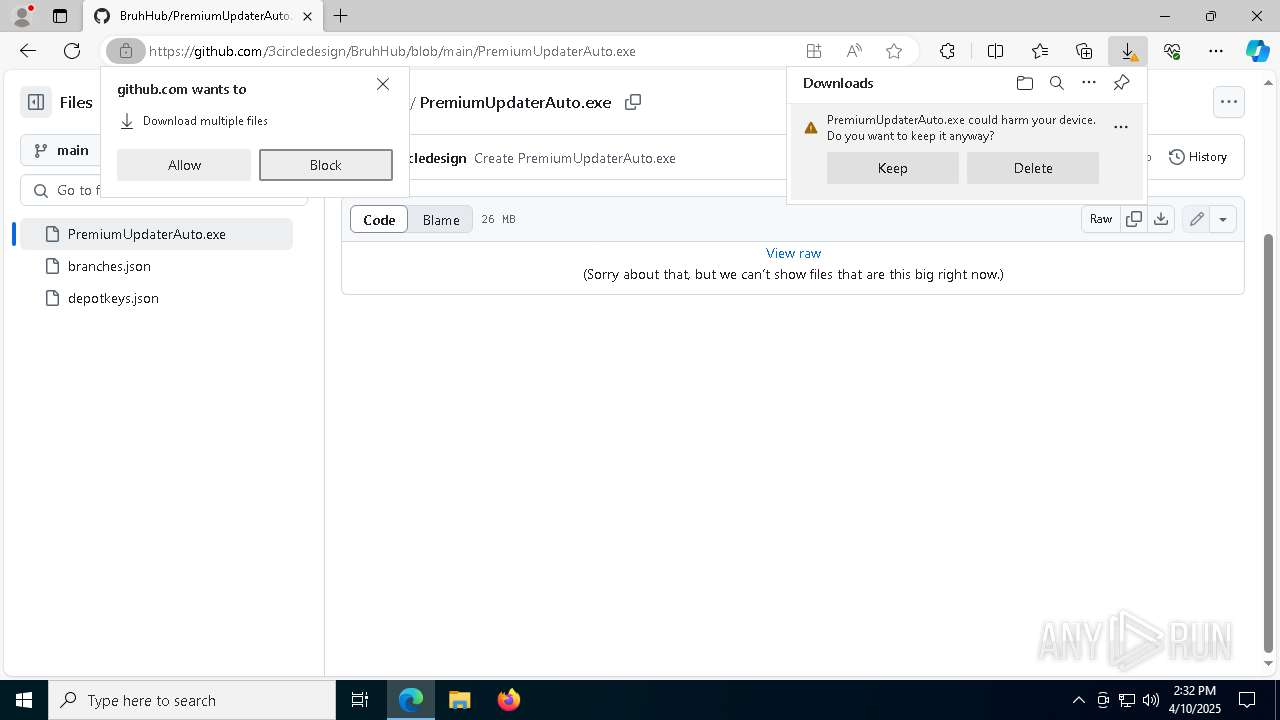Open the Meet Now icon in system tray

[1103, 700]
